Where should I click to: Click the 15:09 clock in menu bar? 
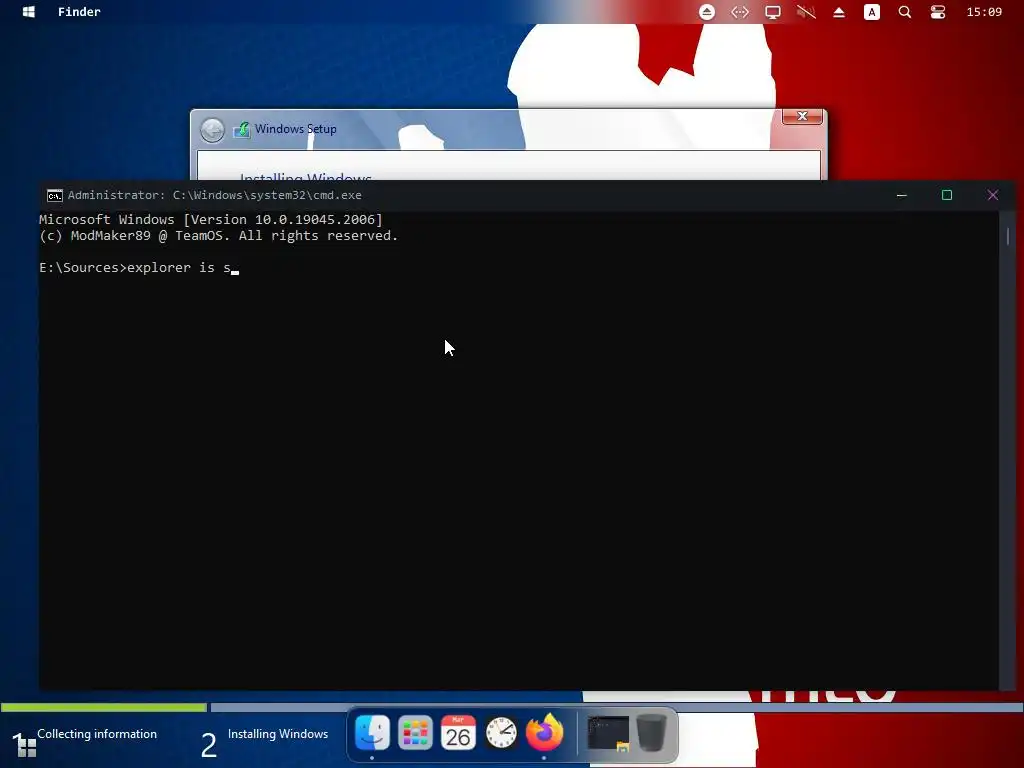[984, 12]
